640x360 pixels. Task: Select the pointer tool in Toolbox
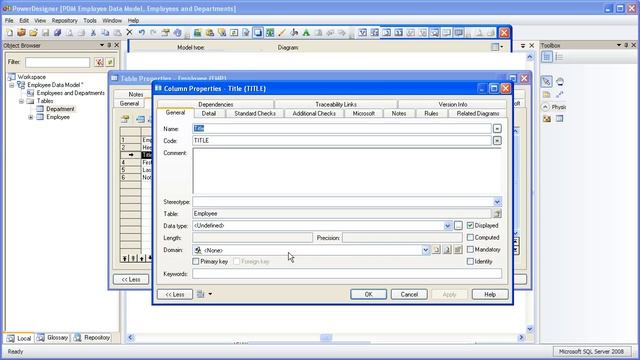pyautogui.click(x=547, y=82)
